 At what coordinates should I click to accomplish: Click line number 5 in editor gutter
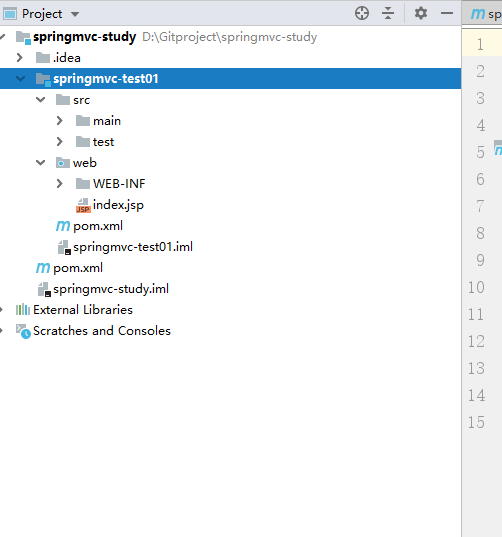[x=480, y=152]
